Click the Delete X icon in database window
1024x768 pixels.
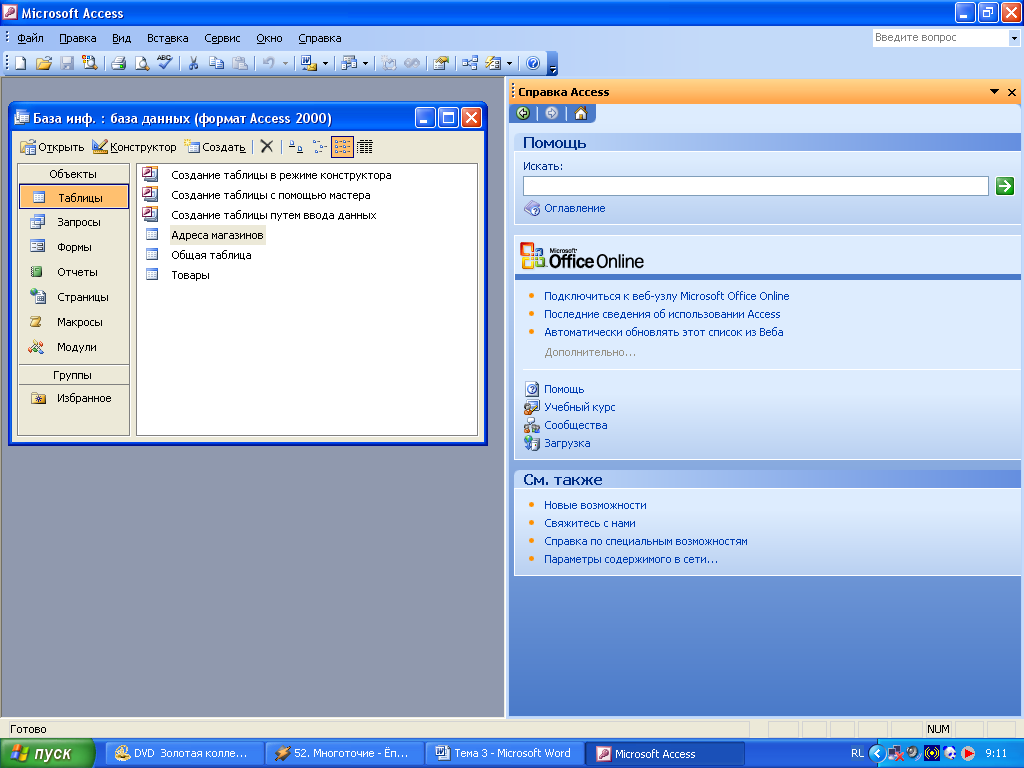266,147
